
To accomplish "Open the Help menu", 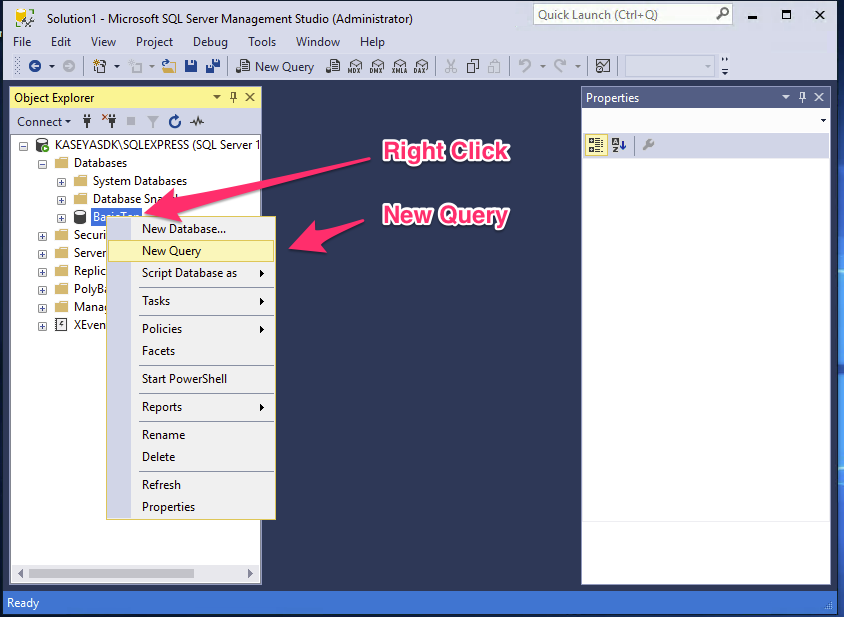I will click(372, 42).
